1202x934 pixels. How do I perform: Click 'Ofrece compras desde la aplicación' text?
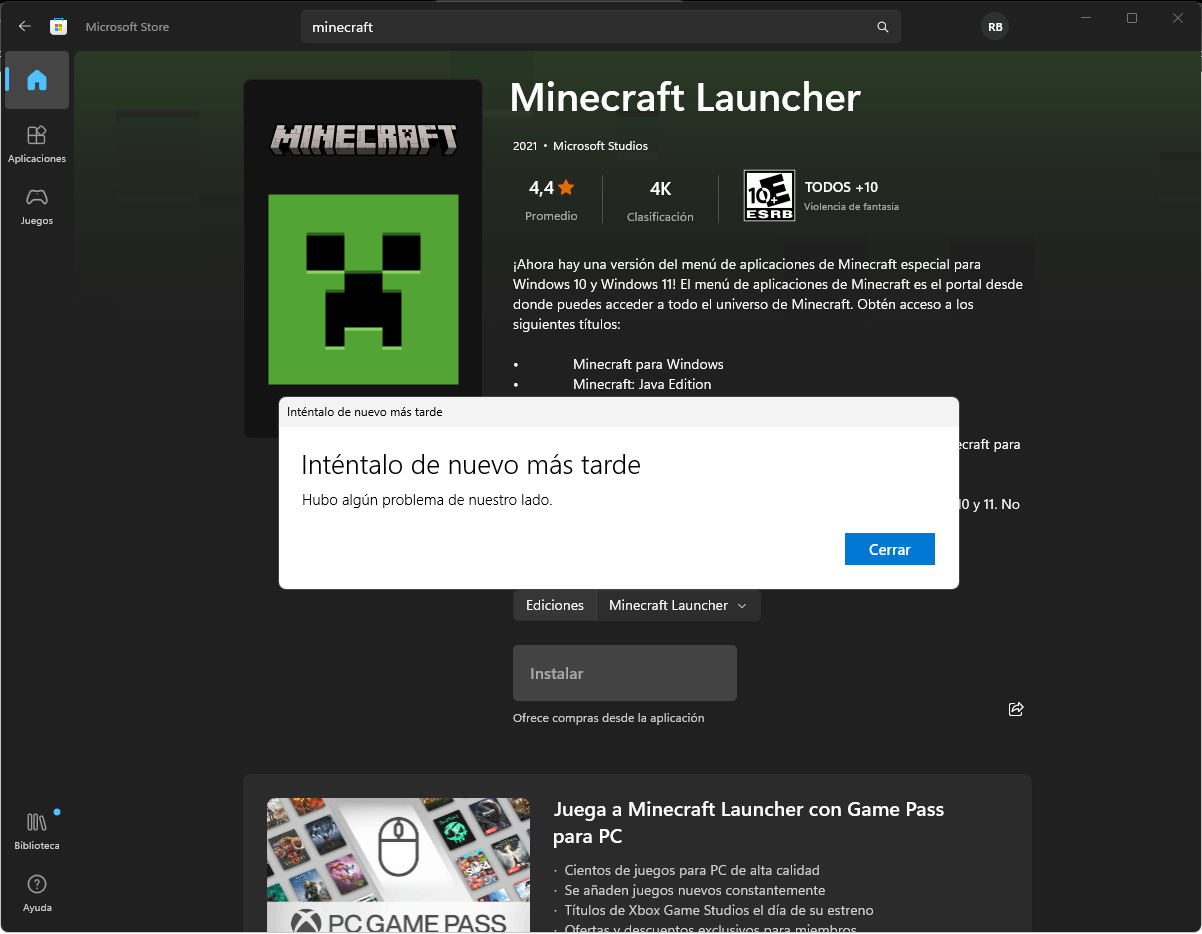pos(609,718)
